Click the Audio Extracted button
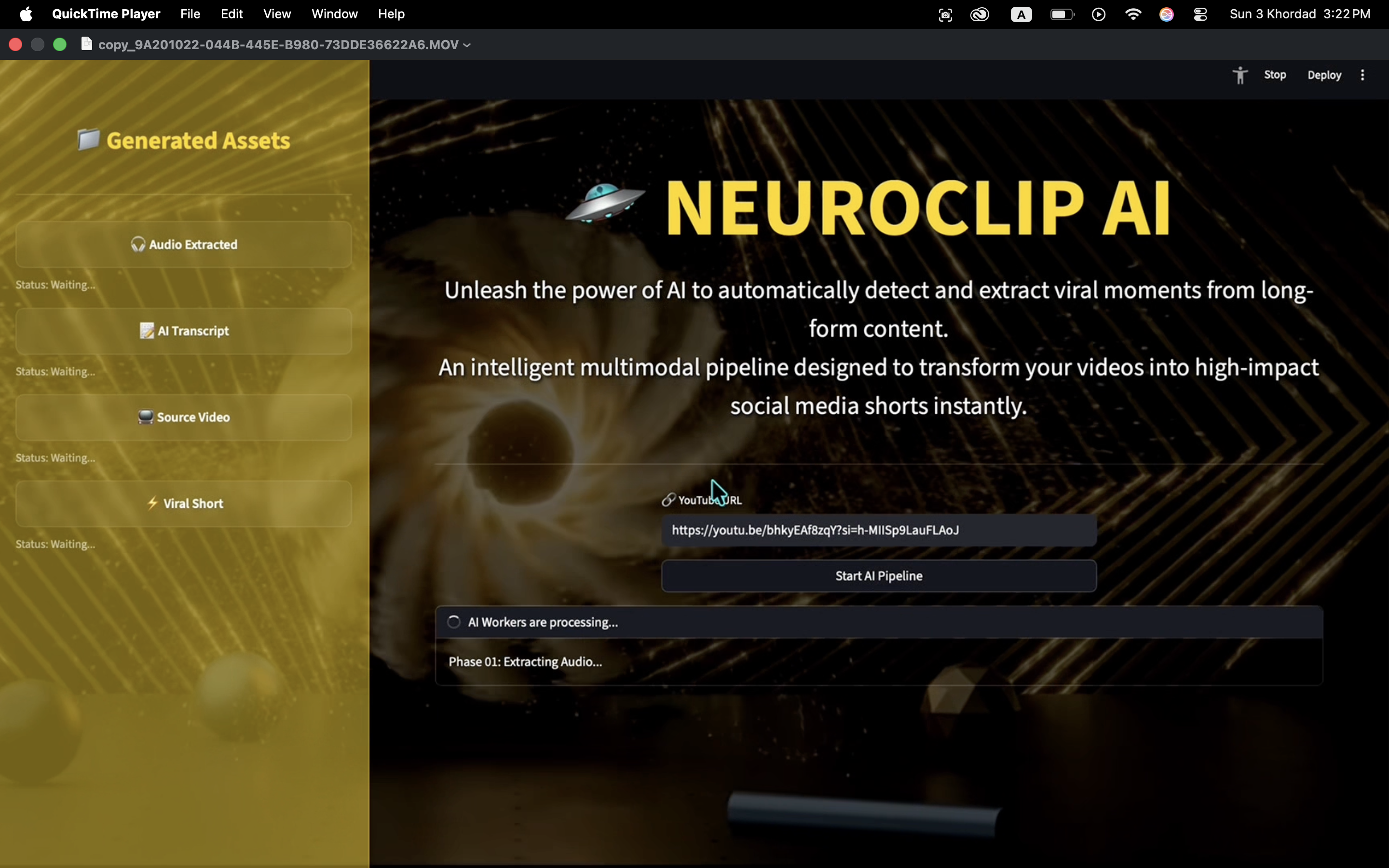 (184, 244)
